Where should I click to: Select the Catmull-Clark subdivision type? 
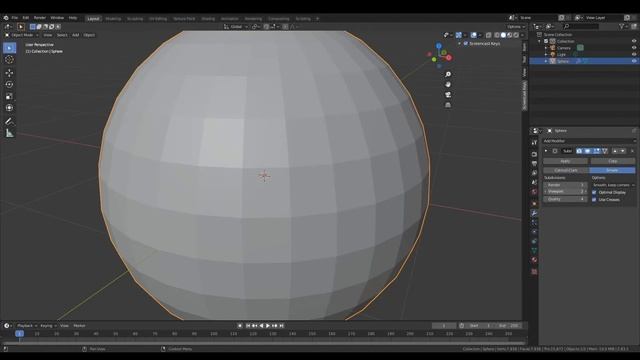point(566,170)
